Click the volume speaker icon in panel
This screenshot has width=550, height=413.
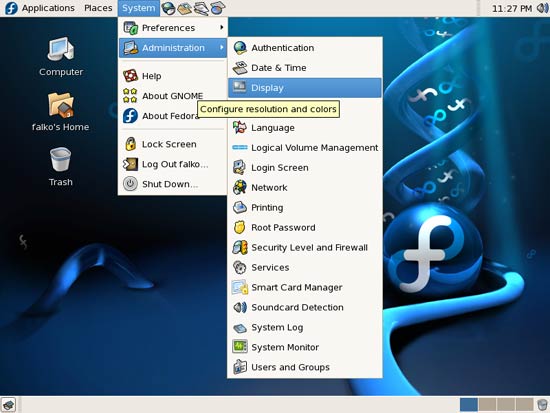click(542, 8)
